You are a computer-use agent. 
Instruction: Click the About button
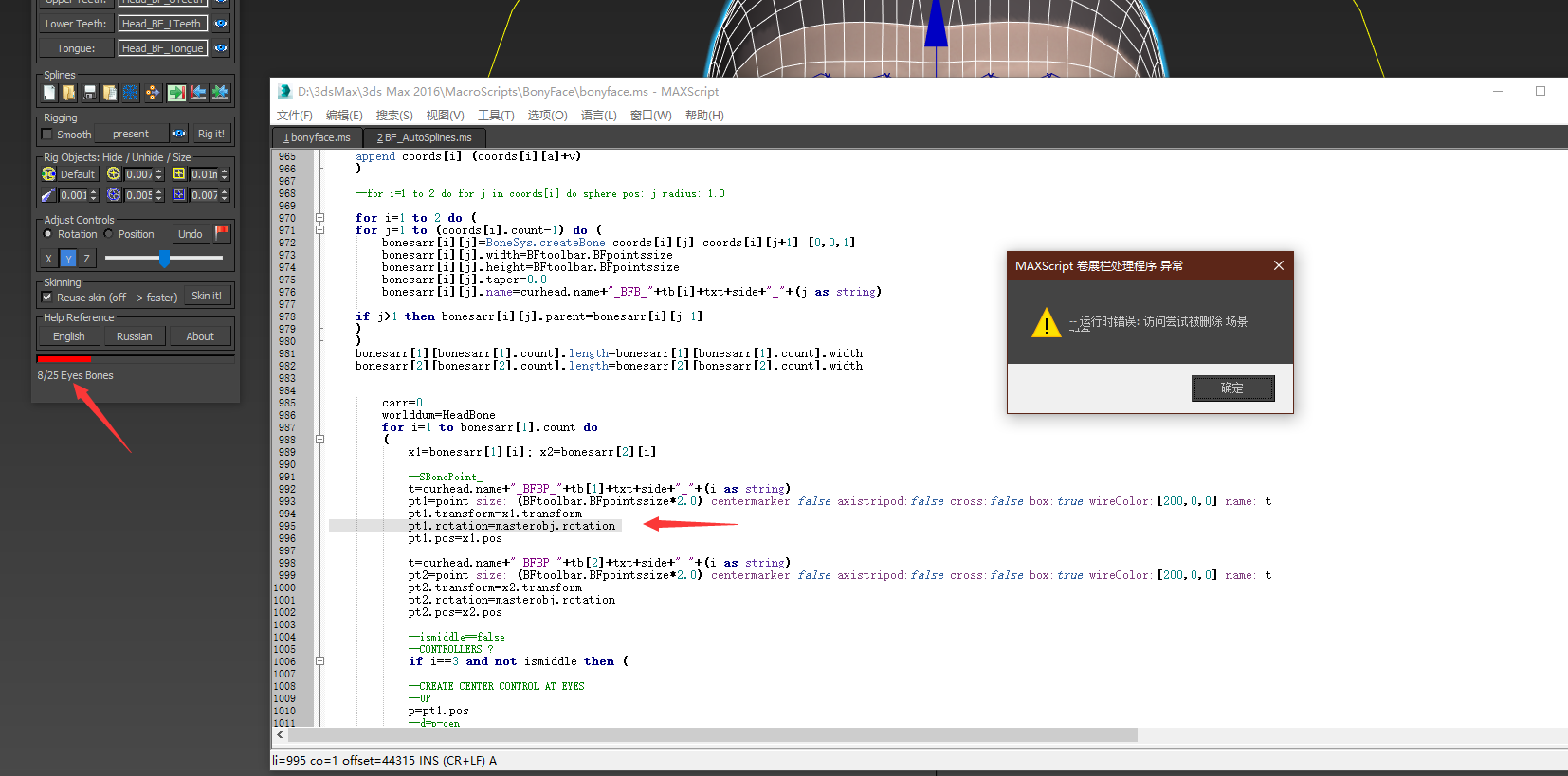coord(200,336)
